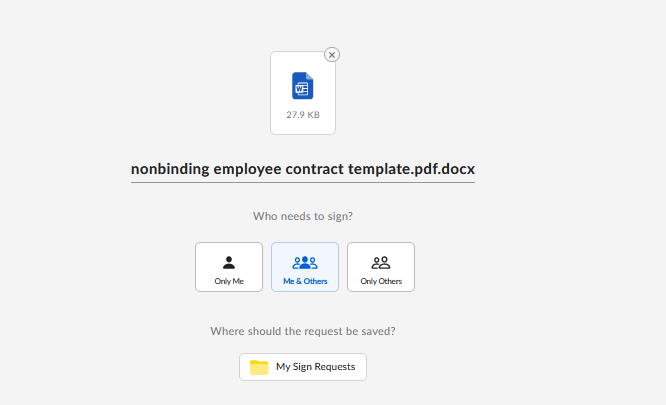The image size is (666, 405).
Task: Click the blue Word document icon
Action: pos(303,86)
